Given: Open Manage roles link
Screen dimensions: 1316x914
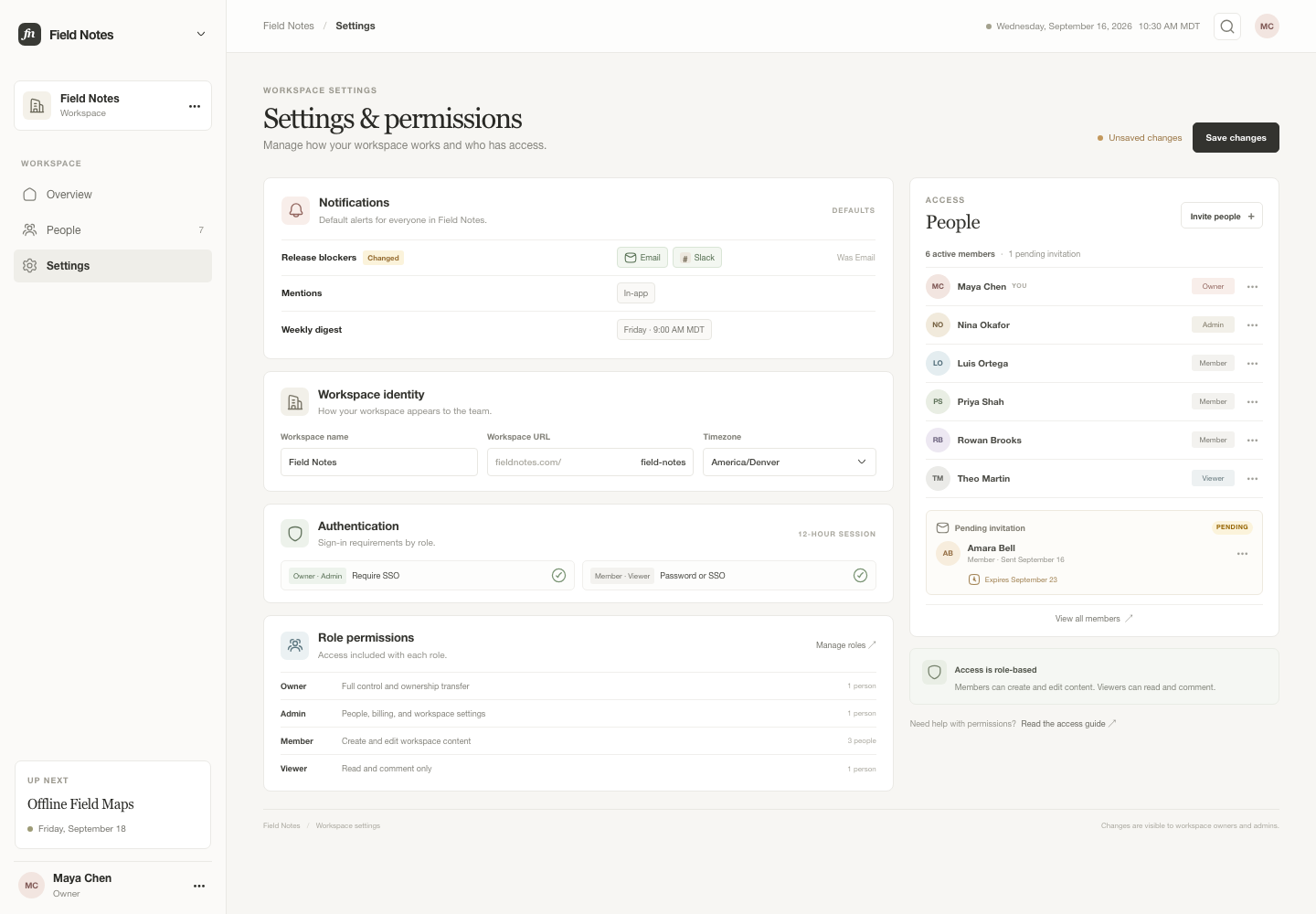Looking at the screenshot, I should (x=846, y=645).
